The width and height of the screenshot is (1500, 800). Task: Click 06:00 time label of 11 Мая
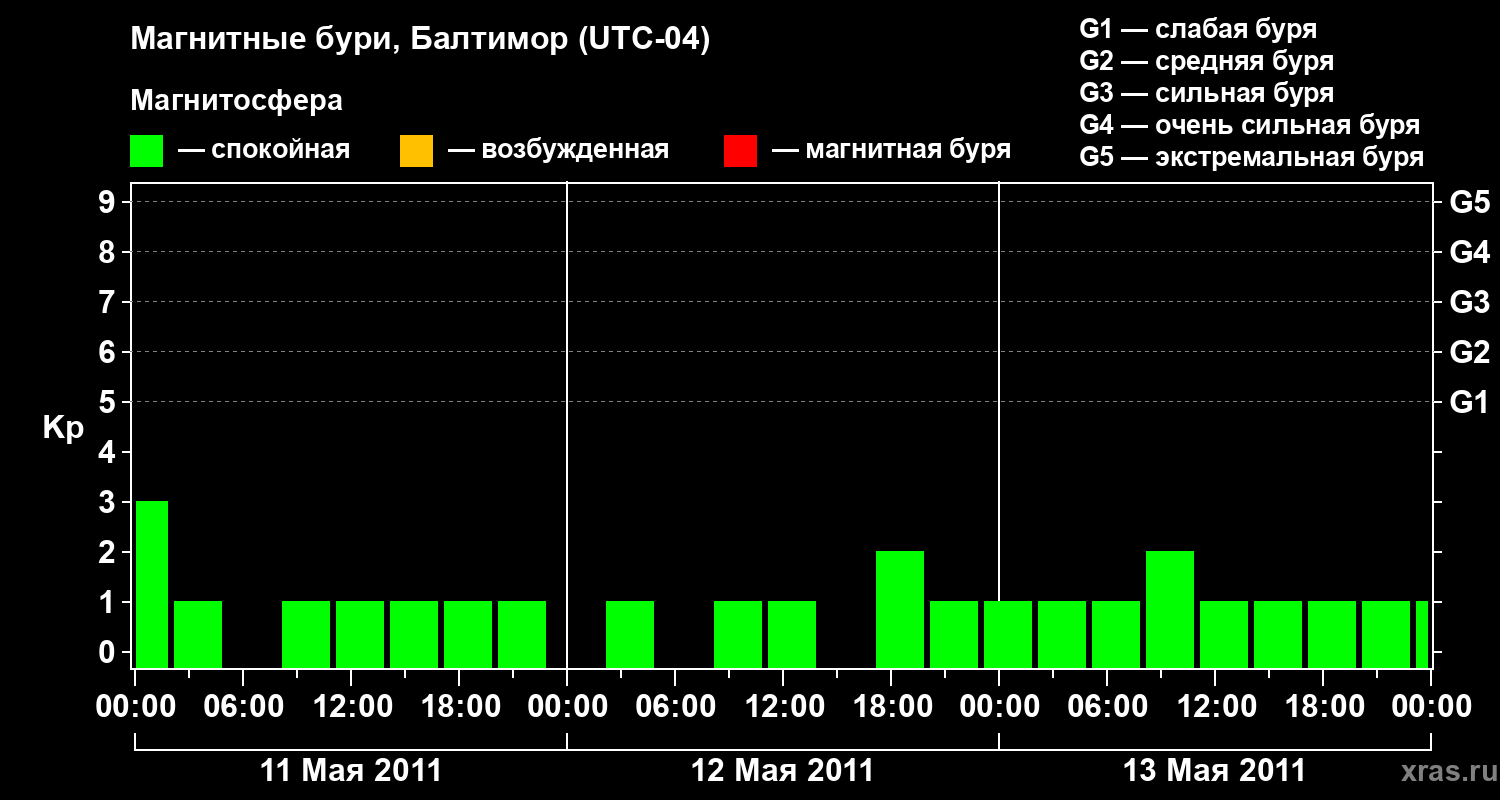(244, 707)
